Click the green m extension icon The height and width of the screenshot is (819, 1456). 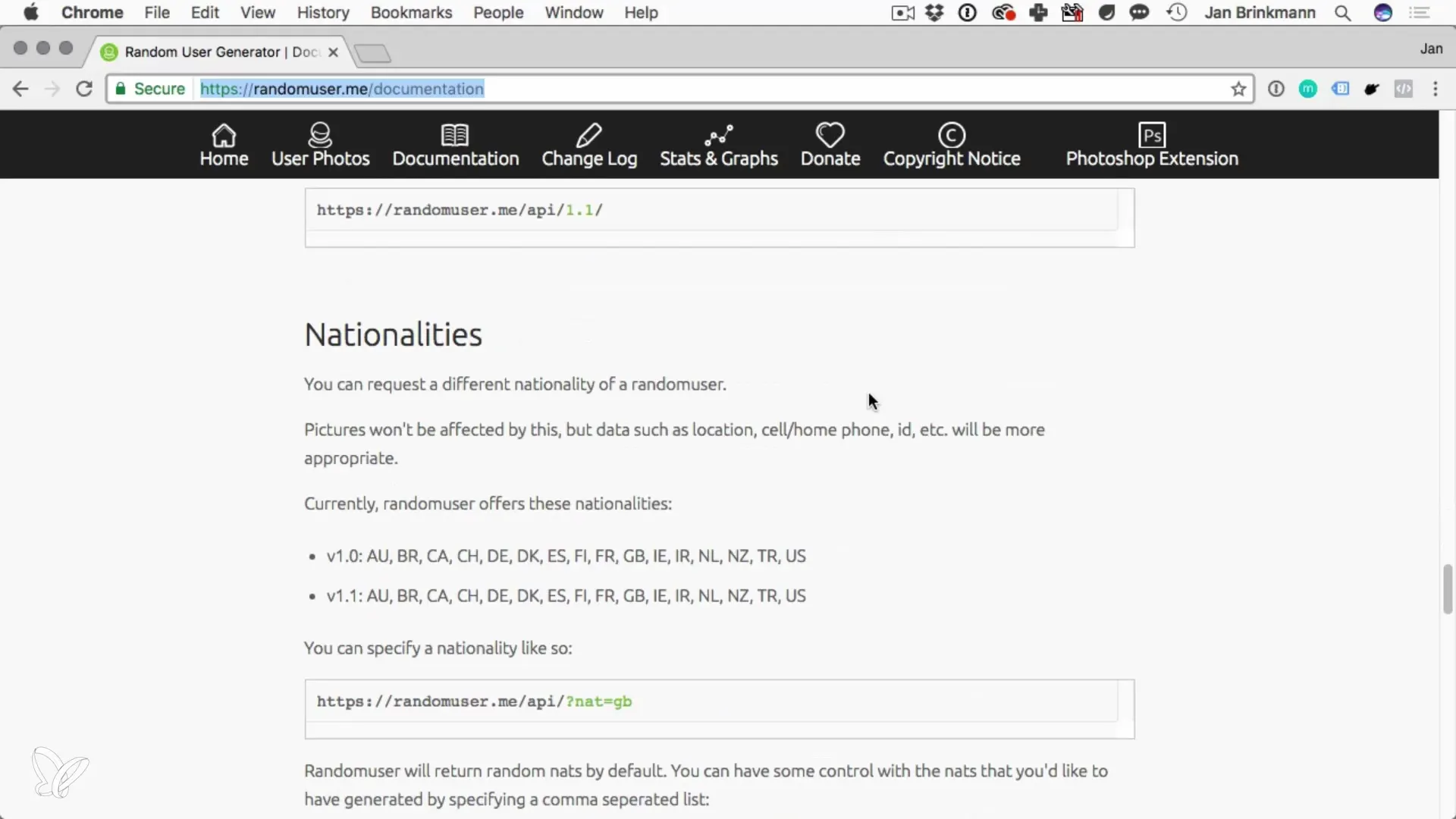(x=1308, y=89)
